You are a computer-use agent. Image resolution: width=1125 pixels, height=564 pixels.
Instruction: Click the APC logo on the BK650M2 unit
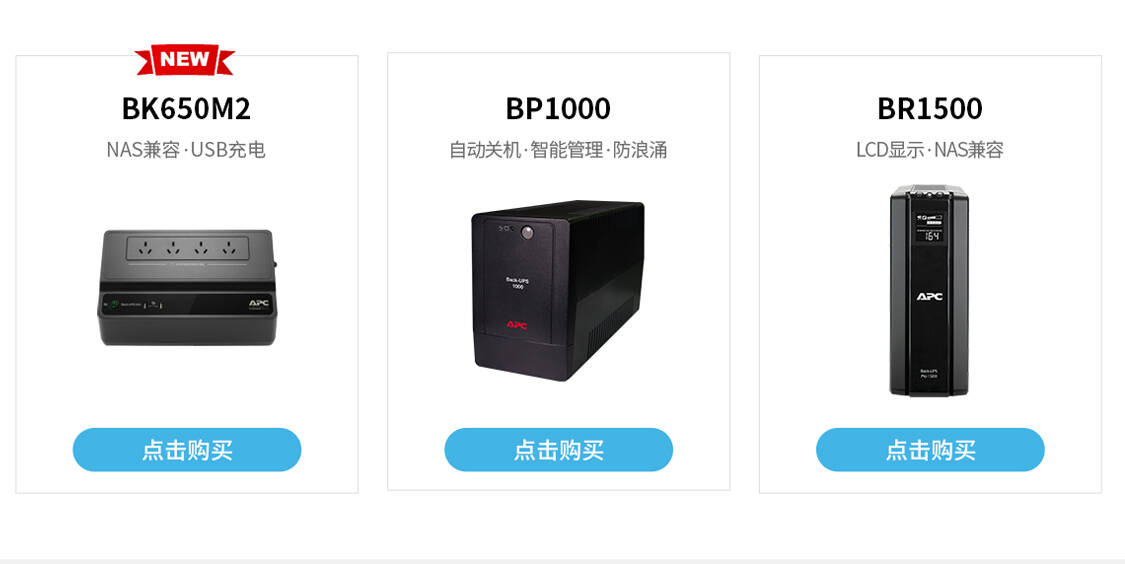(x=260, y=302)
